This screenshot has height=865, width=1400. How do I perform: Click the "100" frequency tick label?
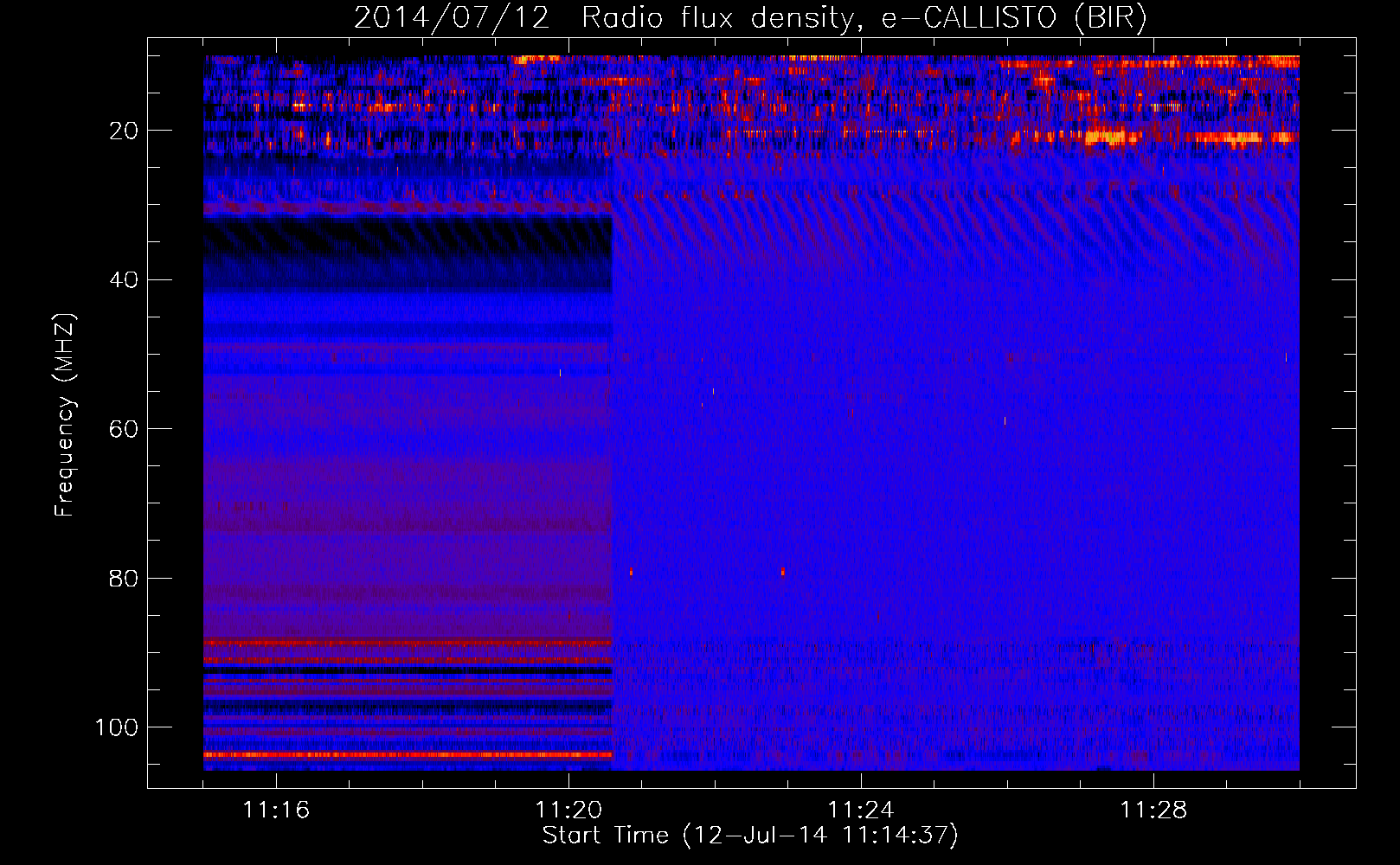[x=117, y=727]
